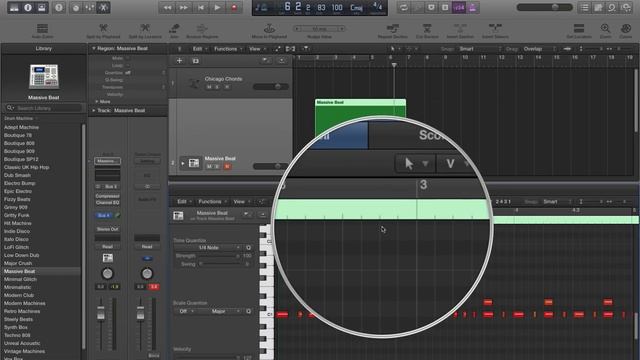
Task: Click Bounce Regions toolbar icon
Action: (x=202, y=30)
